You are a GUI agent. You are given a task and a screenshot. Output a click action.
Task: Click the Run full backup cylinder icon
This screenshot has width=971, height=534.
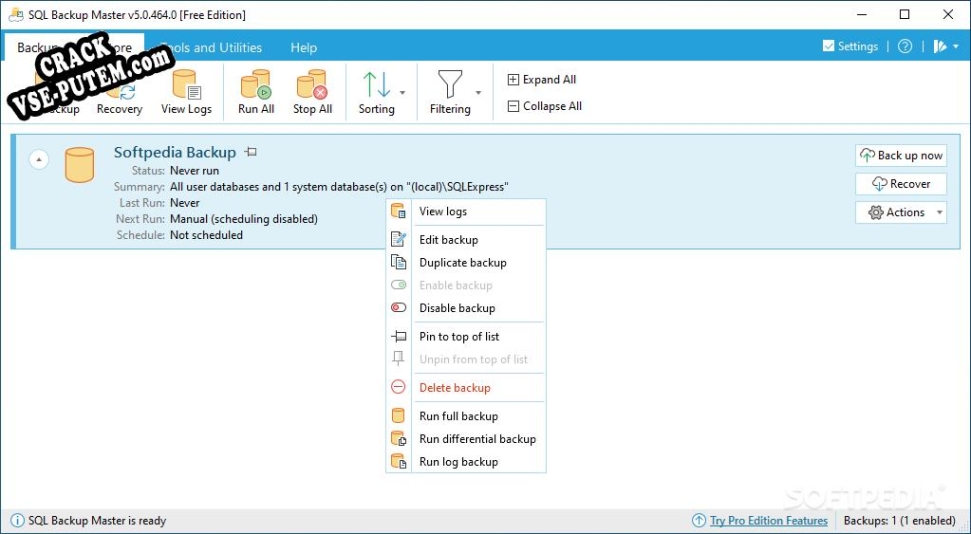(x=398, y=416)
